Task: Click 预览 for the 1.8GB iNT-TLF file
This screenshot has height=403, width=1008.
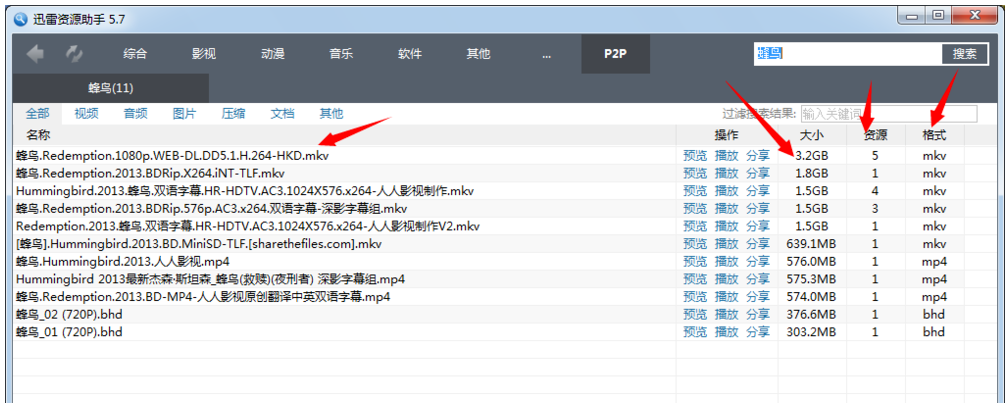Action: tap(695, 174)
